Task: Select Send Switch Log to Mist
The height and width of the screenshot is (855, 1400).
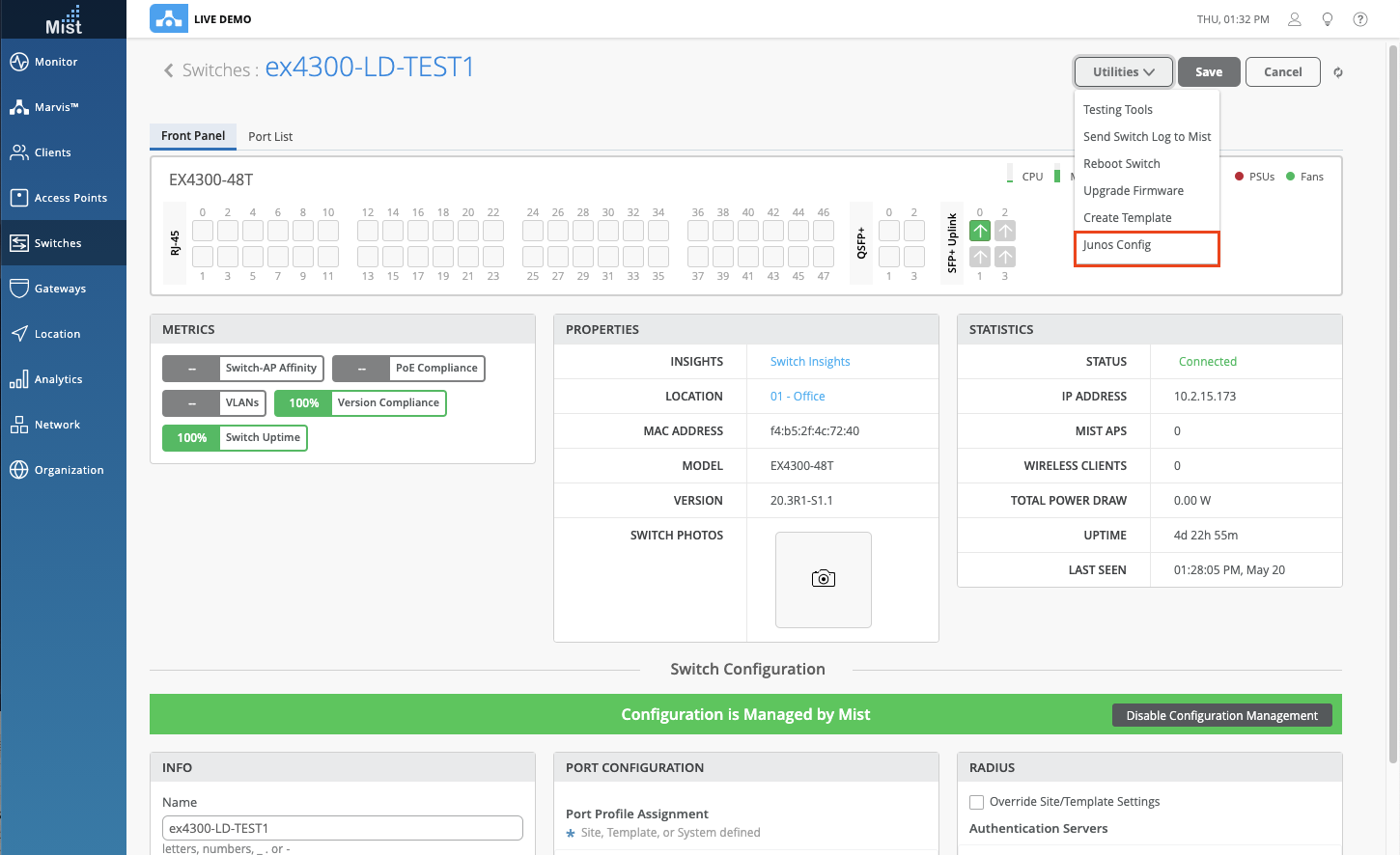Action: 1147,137
